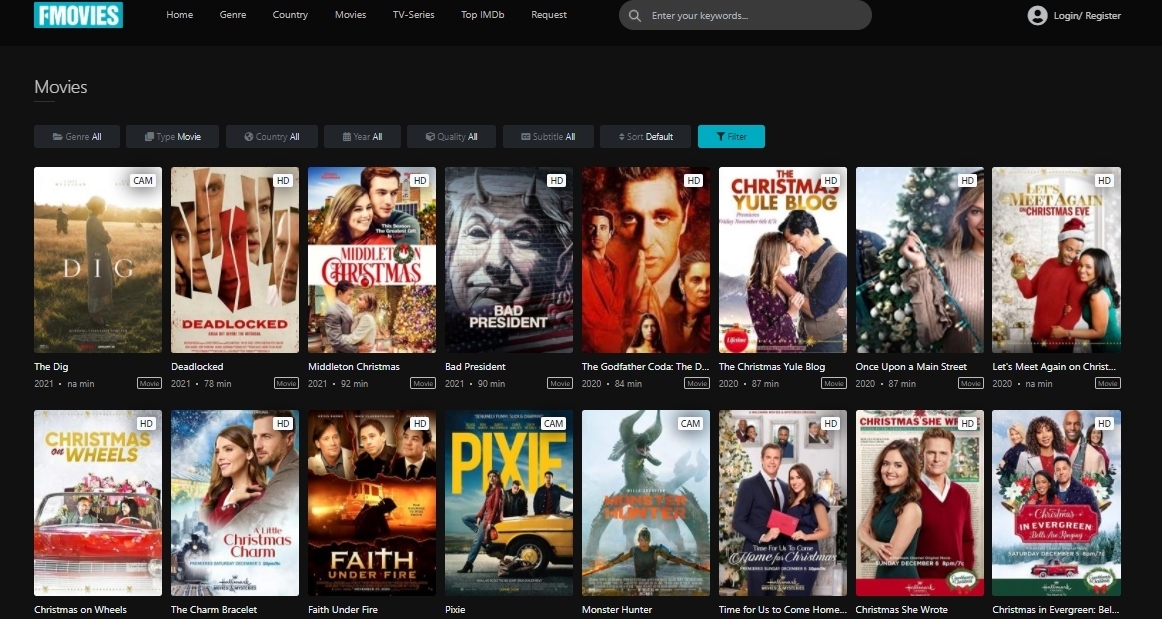The width and height of the screenshot is (1162, 619).
Task: Click Middleton Christmas title link
Action: pos(353,366)
